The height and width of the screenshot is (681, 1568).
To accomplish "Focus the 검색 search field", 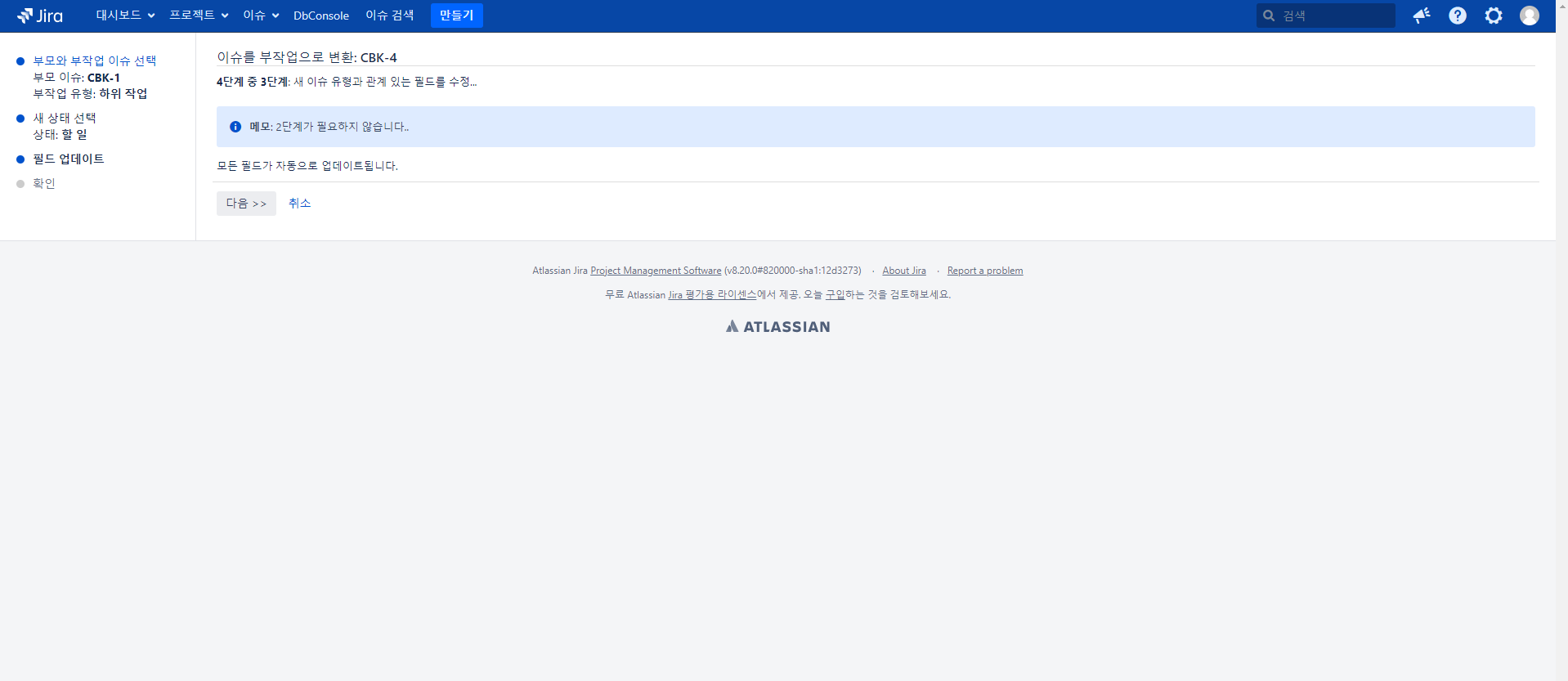I will (1326, 16).
